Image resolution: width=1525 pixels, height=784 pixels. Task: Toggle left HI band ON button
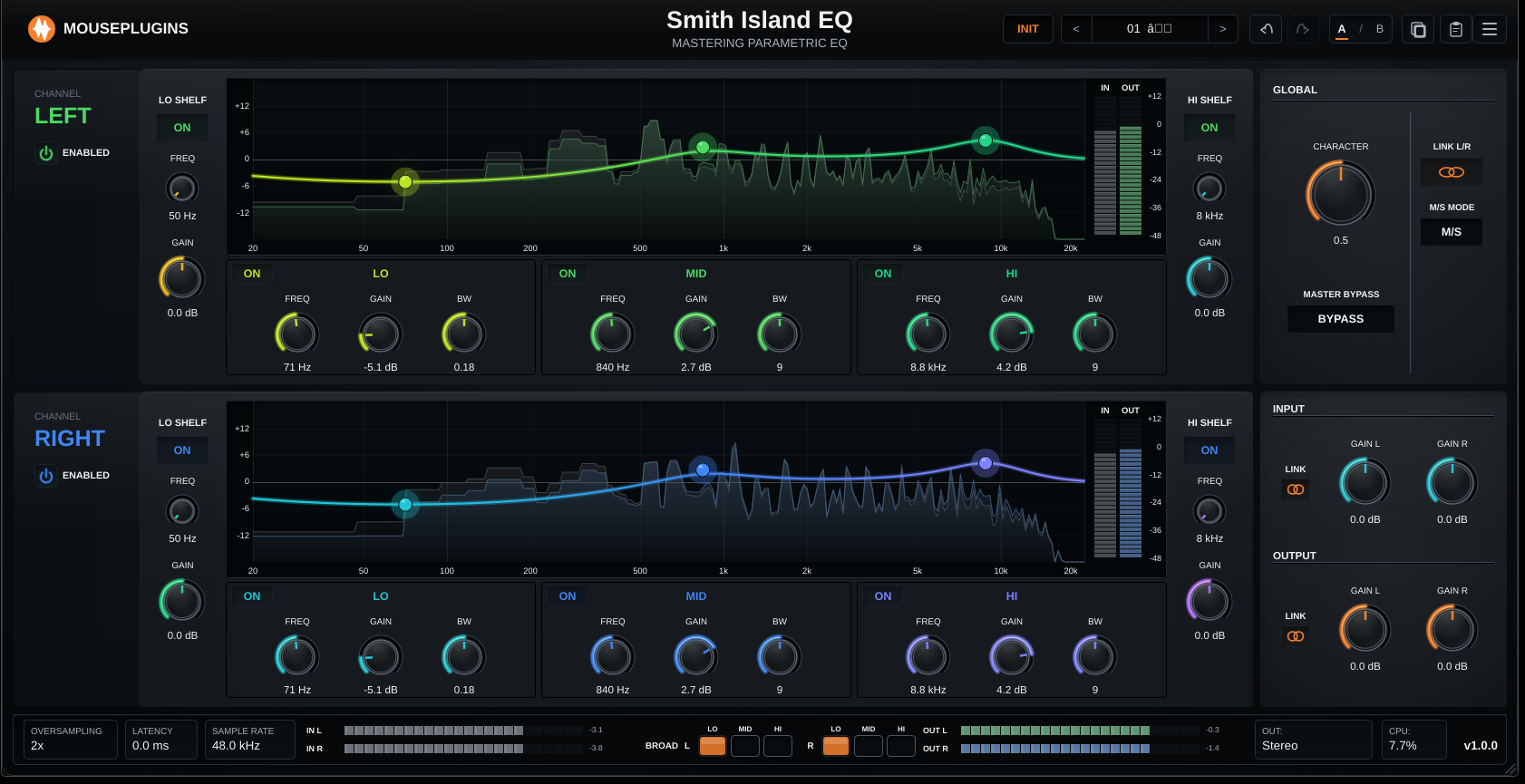(x=883, y=274)
